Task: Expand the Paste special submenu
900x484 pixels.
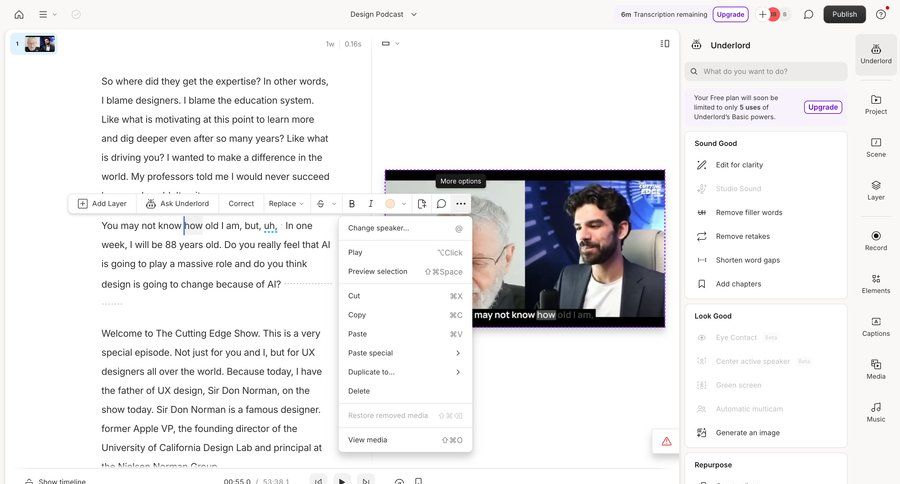Action: coord(405,353)
